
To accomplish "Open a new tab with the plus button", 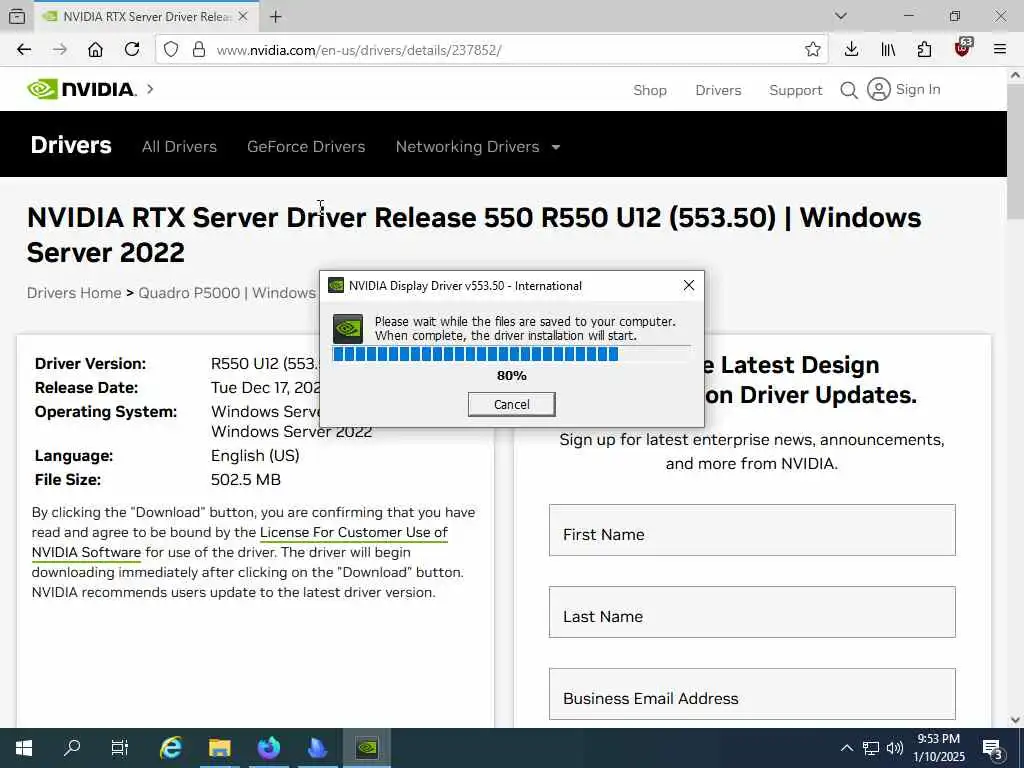I will coord(276,17).
